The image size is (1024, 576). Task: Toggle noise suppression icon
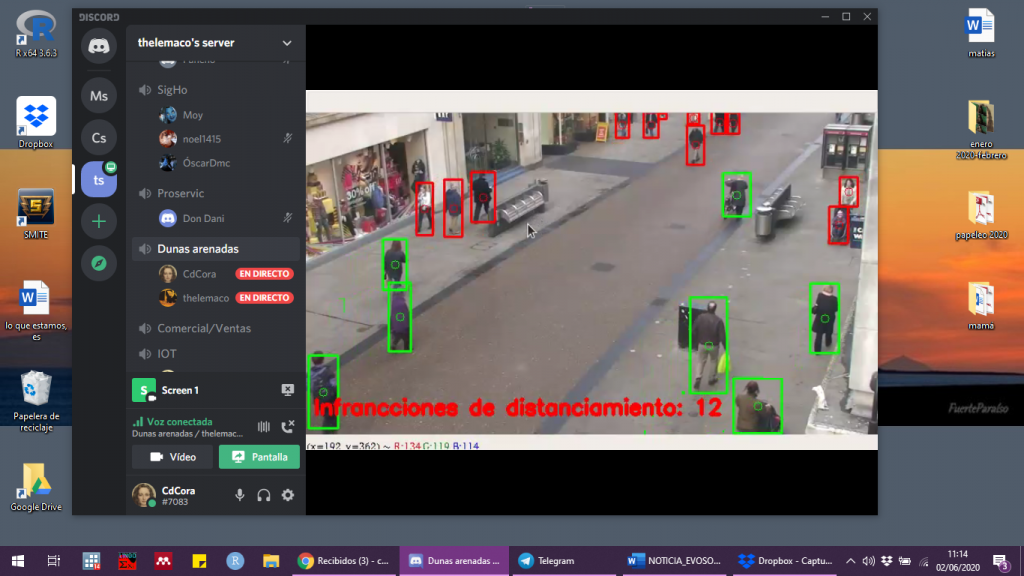[264, 427]
